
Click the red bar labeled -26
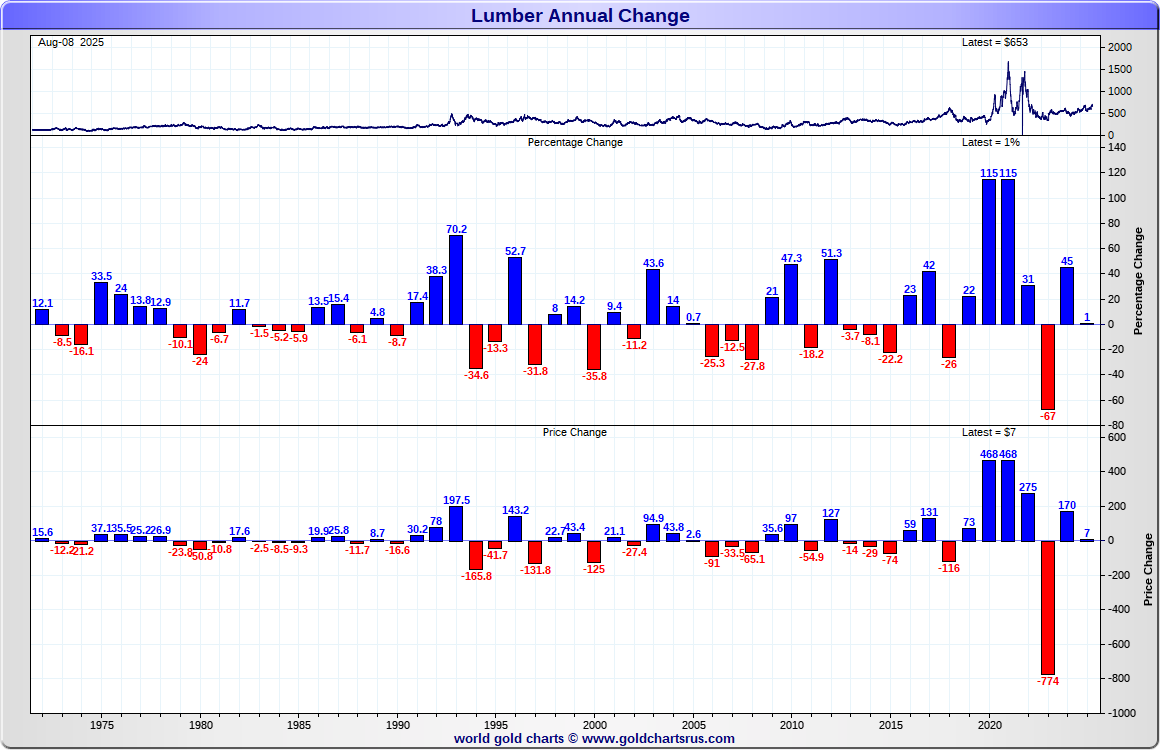pyautogui.click(x=949, y=341)
